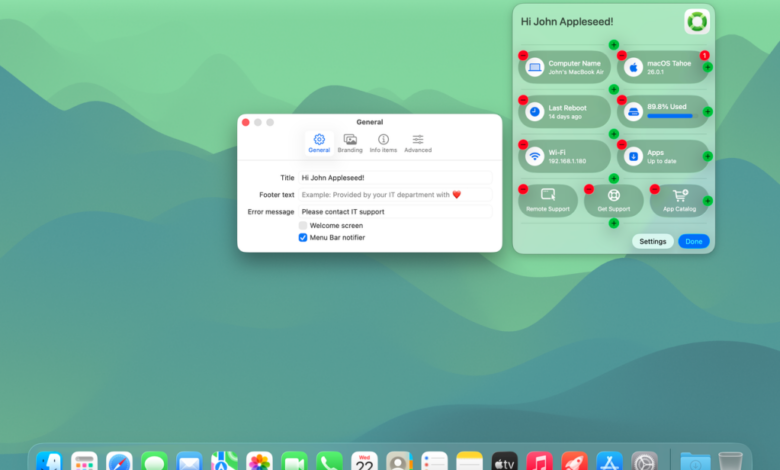This screenshot has height=470, width=780.
Task: Click the Apps download icon
Action: point(633,156)
